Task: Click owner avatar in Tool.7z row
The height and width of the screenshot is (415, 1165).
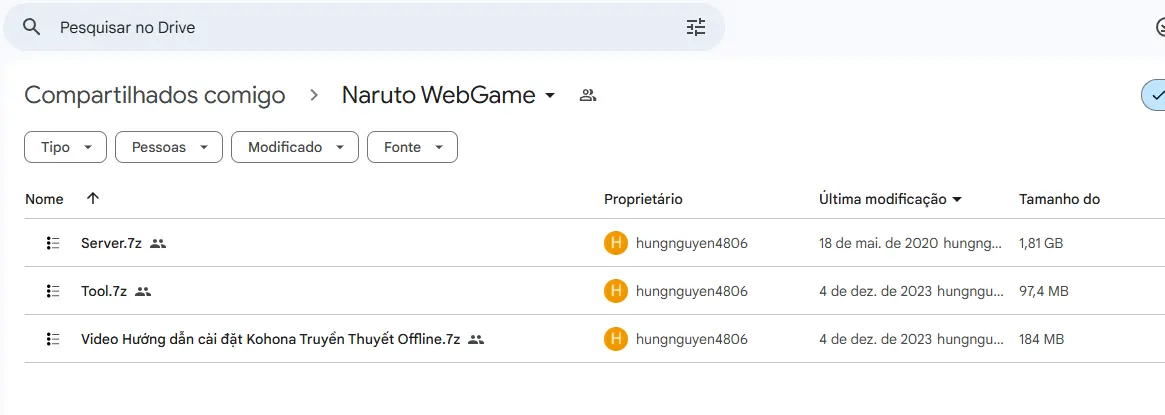Action: pos(615,291)
